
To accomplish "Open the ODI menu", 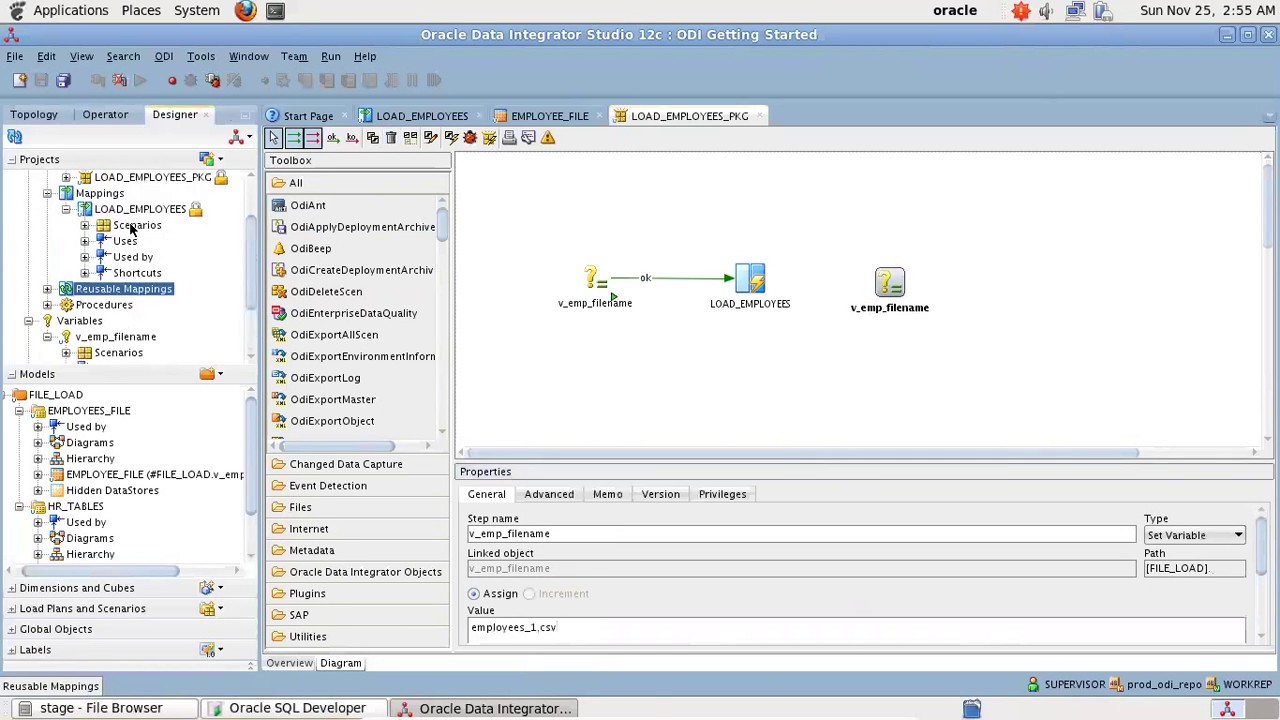I will click(163, 57).
